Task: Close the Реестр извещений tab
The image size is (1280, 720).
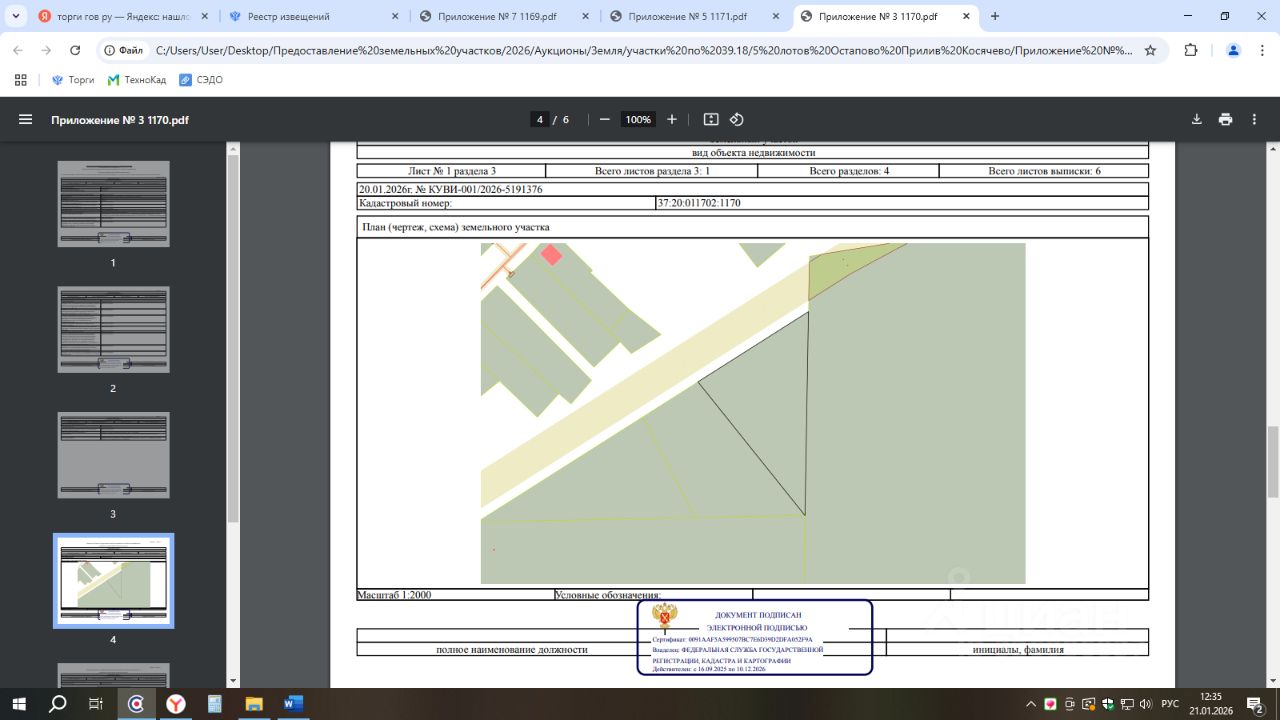Action: (x=394, y=17)
